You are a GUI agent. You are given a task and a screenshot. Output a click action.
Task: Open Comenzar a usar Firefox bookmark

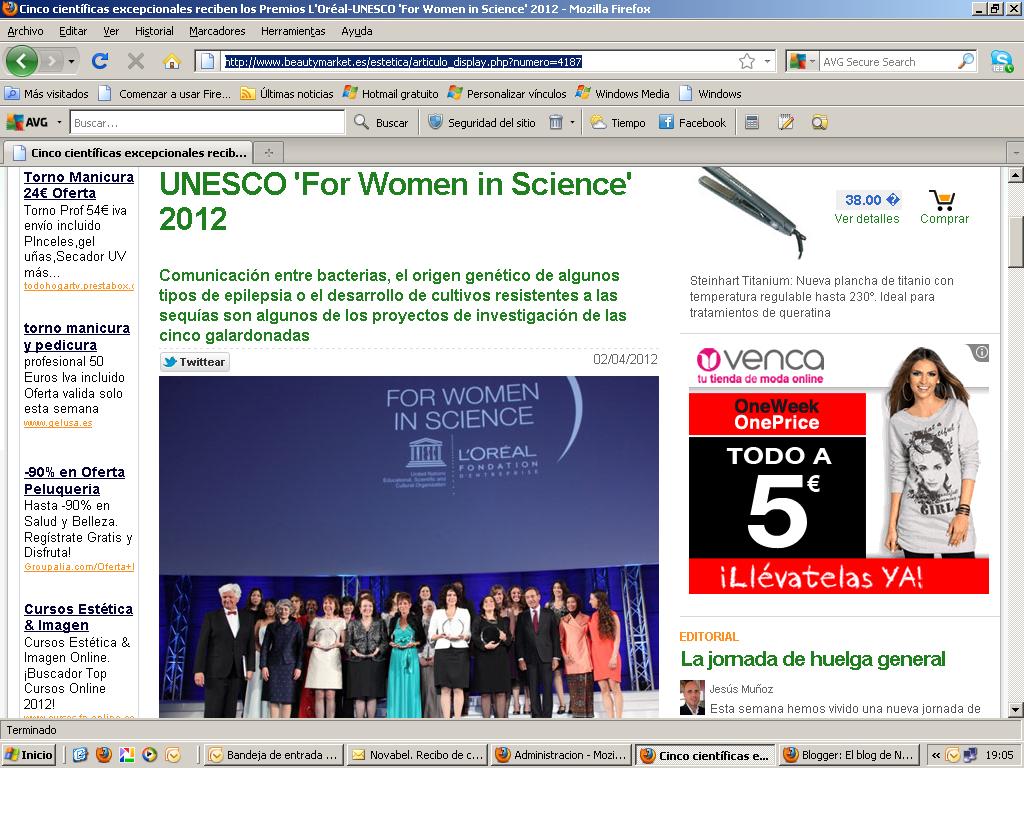coord(165,93)
